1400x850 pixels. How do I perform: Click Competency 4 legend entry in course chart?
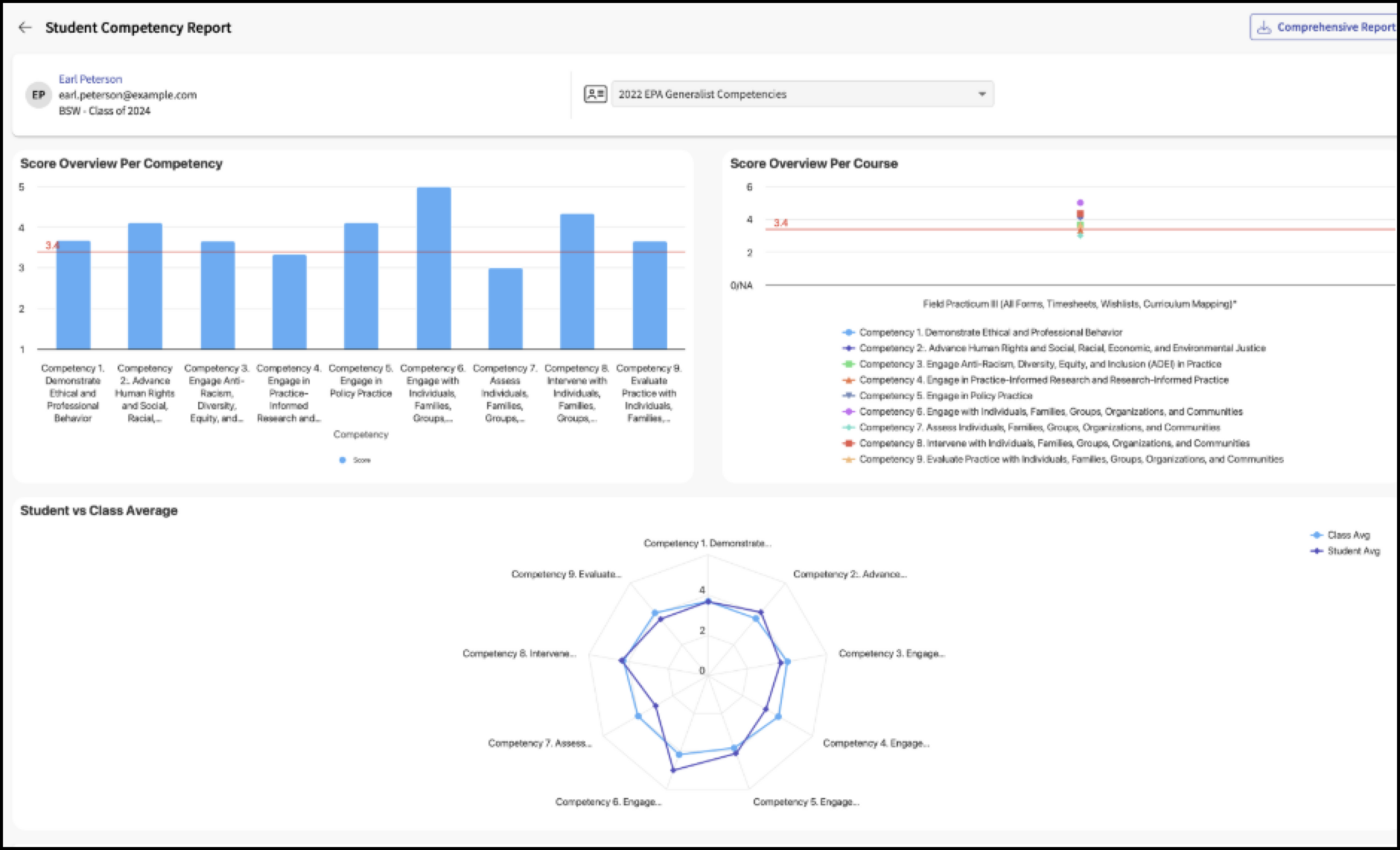(1035, 380)
